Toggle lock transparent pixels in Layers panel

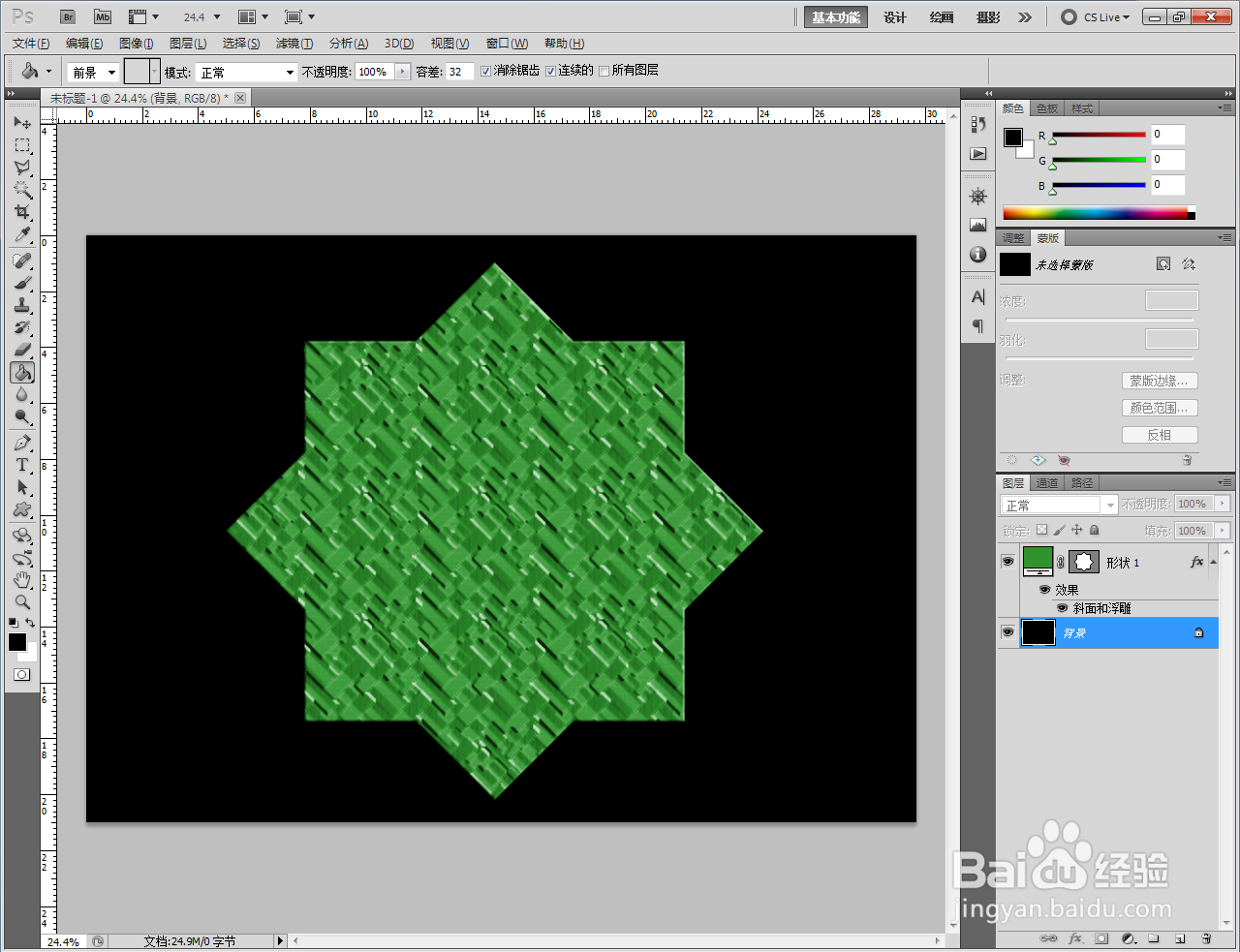click(x=1041, y=531)
